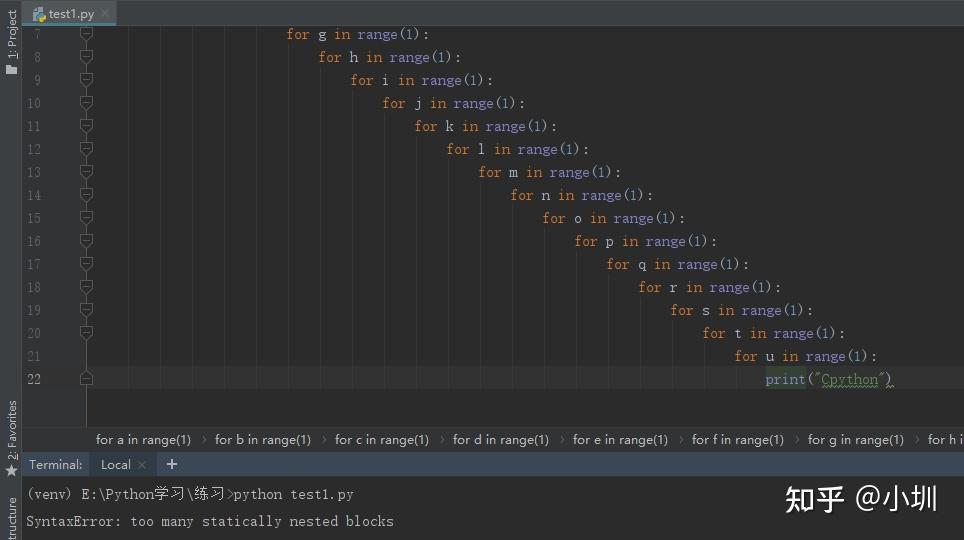
Task: Click line number 22 in gutter
Action: tap(34, 379)
